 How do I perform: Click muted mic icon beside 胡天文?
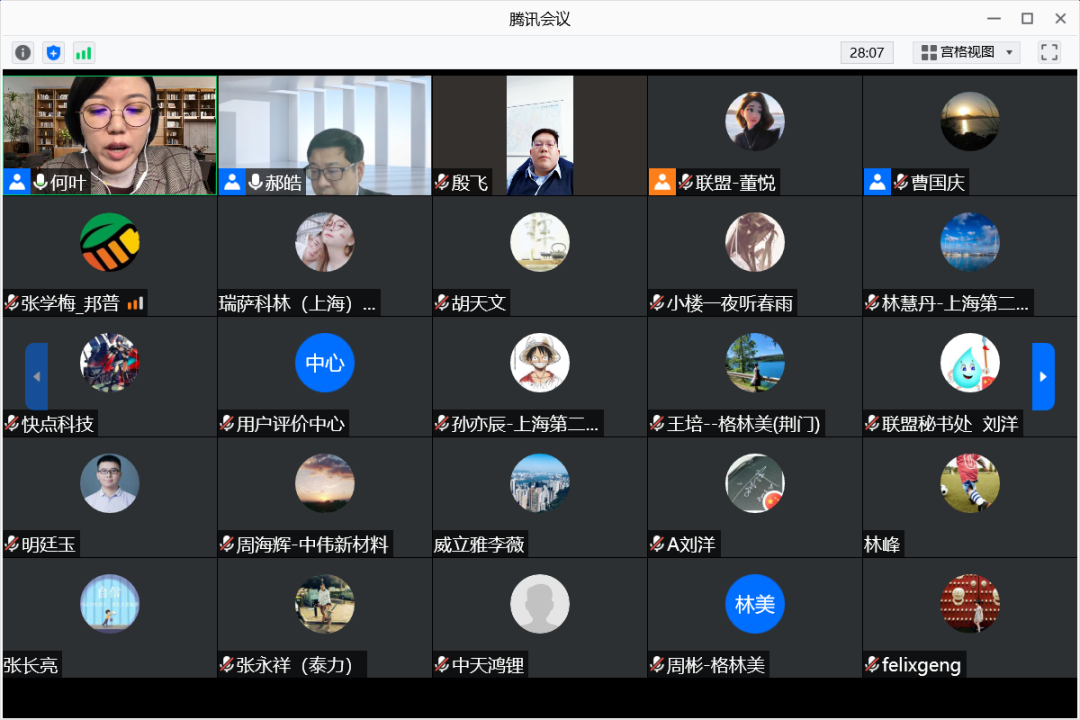coord(442,303)
